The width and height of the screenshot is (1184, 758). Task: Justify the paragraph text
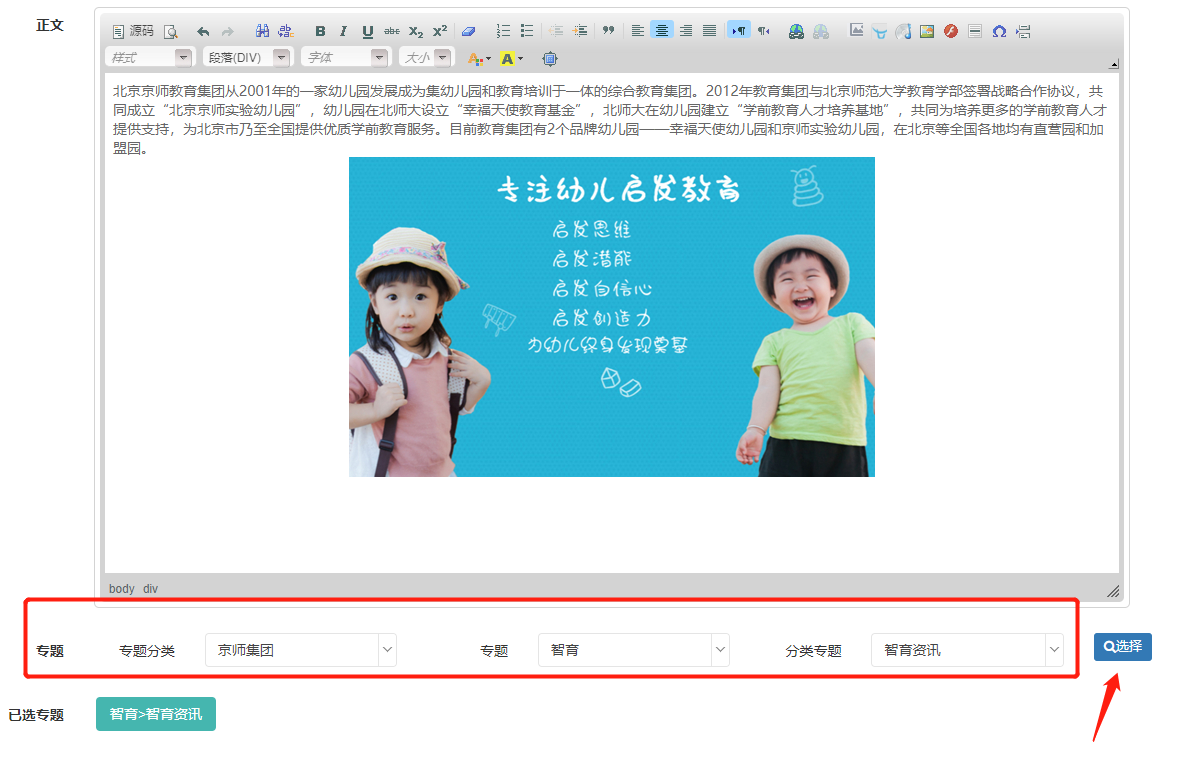[x=710, y=31]
